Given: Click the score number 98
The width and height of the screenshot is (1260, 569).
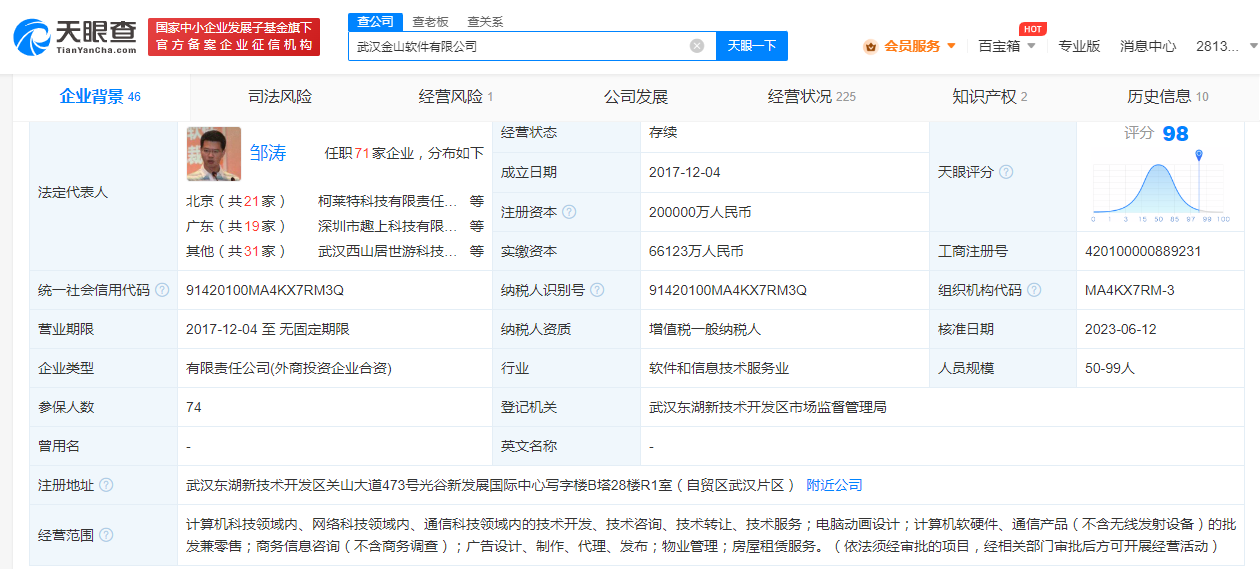Looking at the screenshot, I should tap(1175, 134).
